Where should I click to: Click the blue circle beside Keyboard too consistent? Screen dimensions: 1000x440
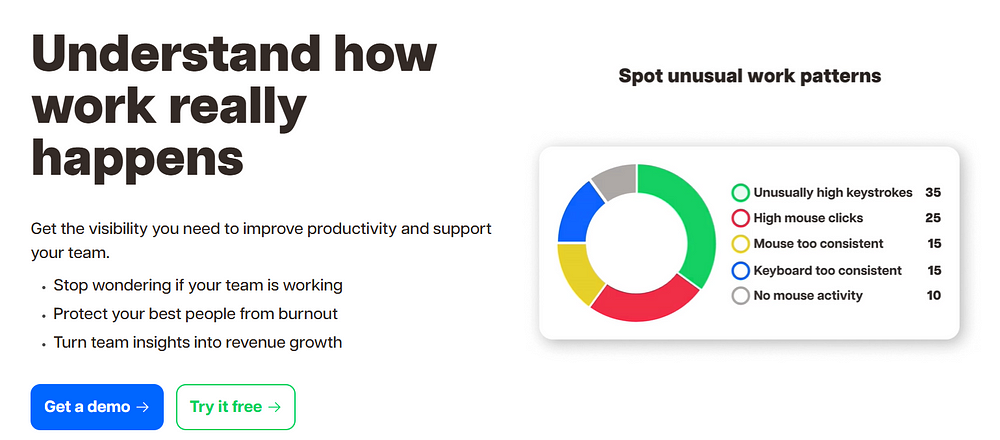point(740,270)
